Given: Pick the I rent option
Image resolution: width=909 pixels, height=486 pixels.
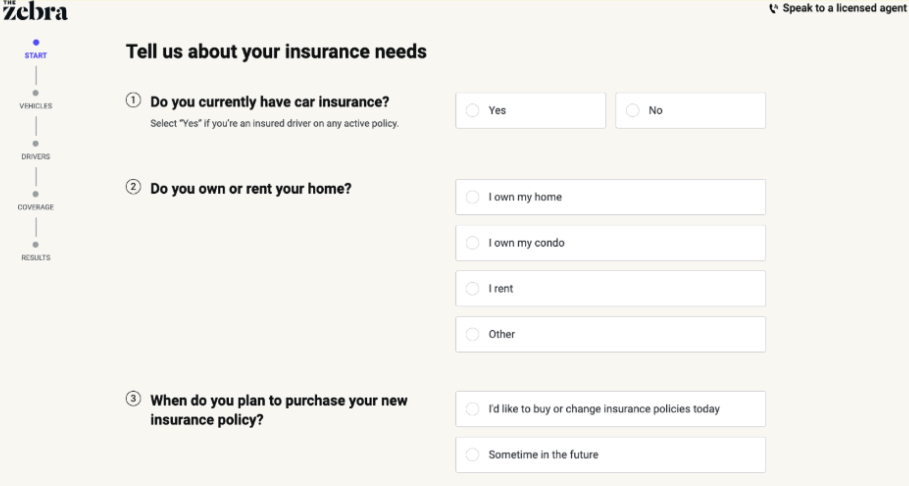Looking at the screenshot, I should pyautogui.click(x=610, y=289).
